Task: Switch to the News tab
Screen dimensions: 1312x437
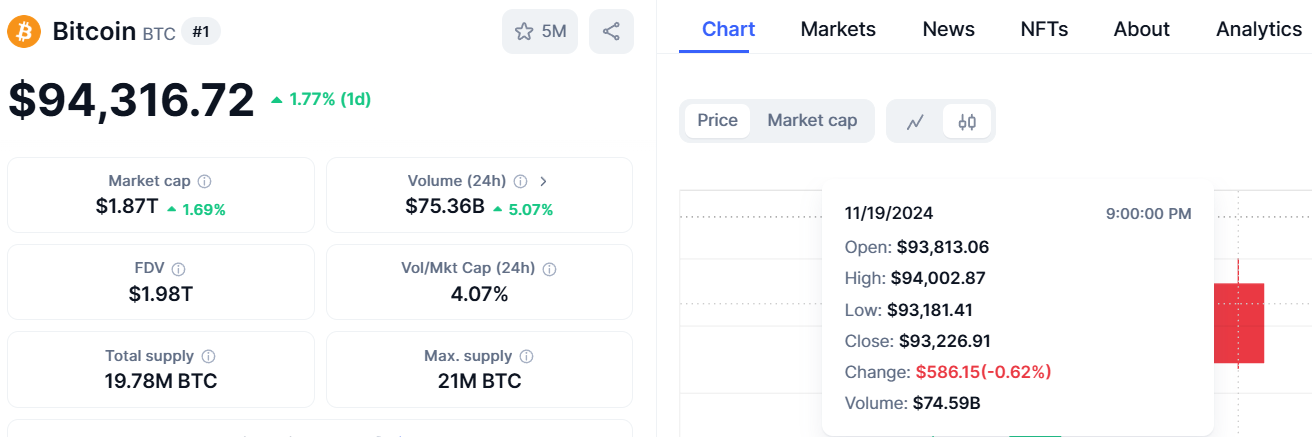Action: 948,29
